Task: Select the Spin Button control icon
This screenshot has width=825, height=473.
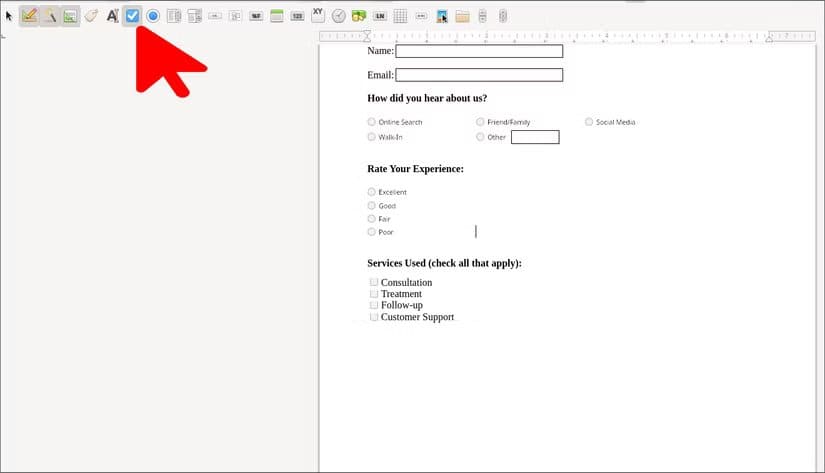Action: [482, 16]
